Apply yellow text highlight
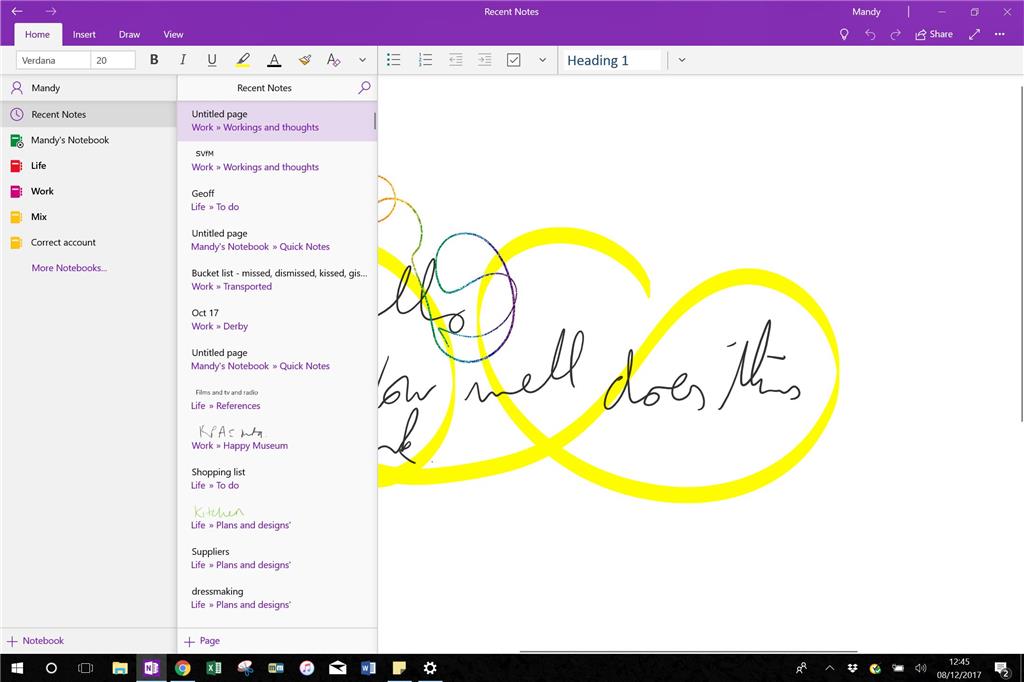Screen dimensions: 1024x682 (x=243, y=60)
